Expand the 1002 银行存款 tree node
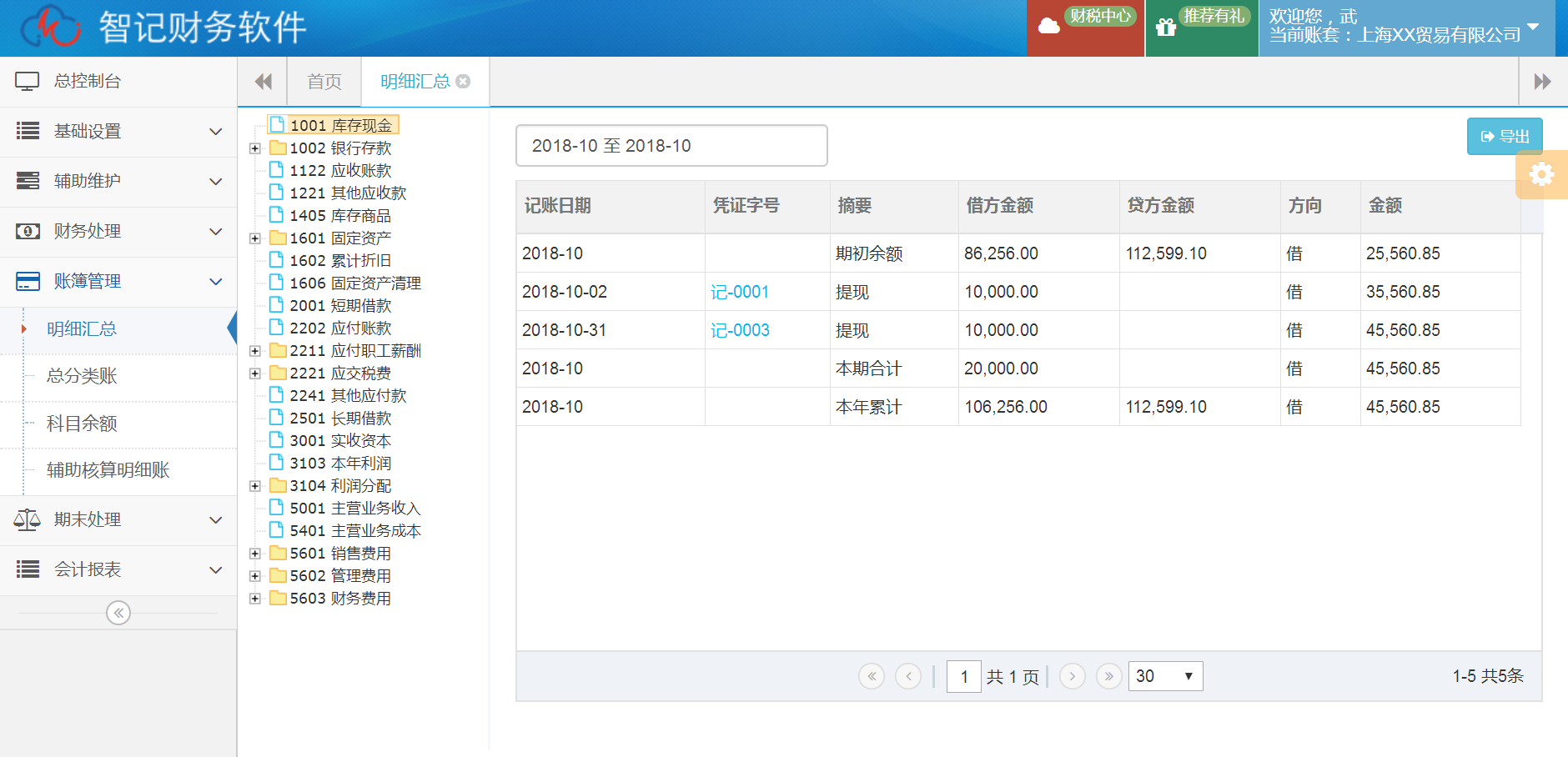Image resolution: width=1568 pixels, height=757 pixels. (255, 148)
